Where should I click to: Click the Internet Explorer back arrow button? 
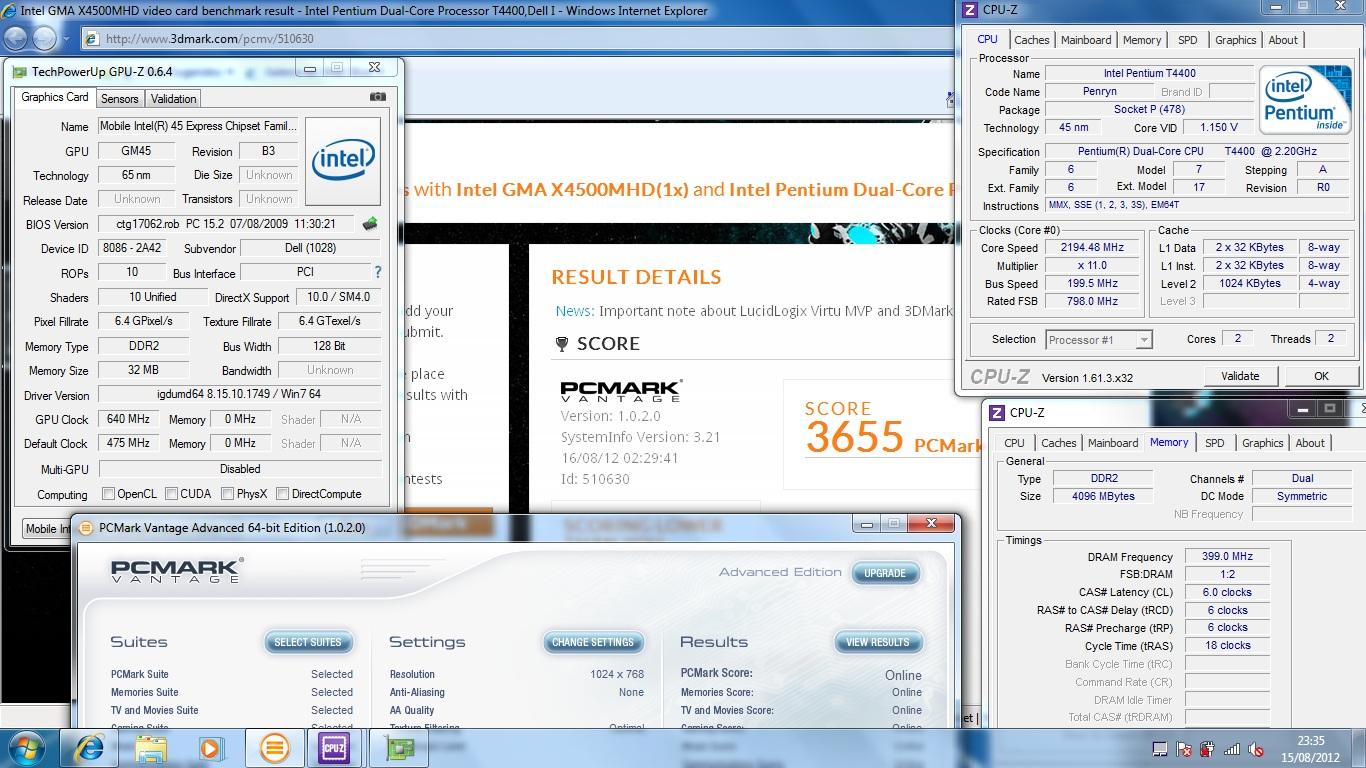coord(17,38)
